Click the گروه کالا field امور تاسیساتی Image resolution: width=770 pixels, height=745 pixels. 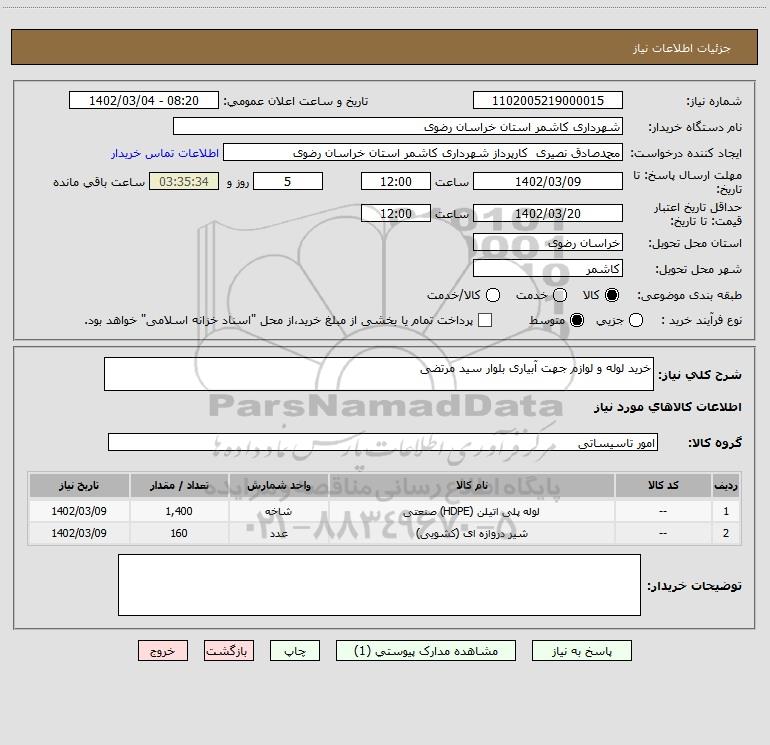coord(383,442)
